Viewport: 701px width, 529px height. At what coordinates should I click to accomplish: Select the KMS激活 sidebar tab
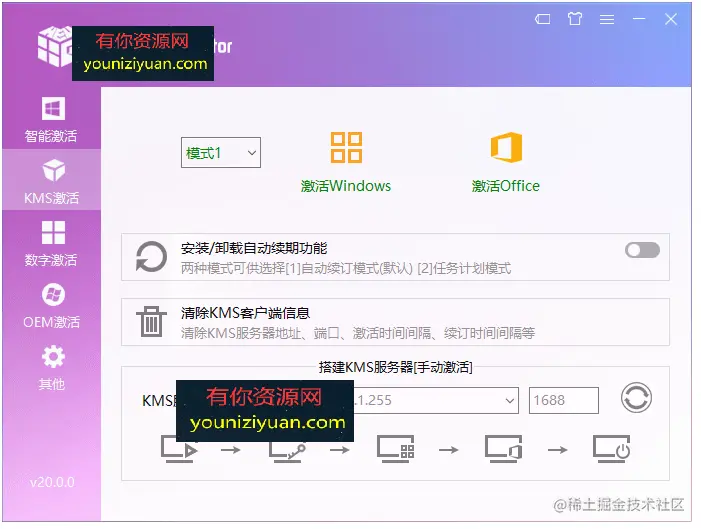pyautogui.click(x=51, y=181)
